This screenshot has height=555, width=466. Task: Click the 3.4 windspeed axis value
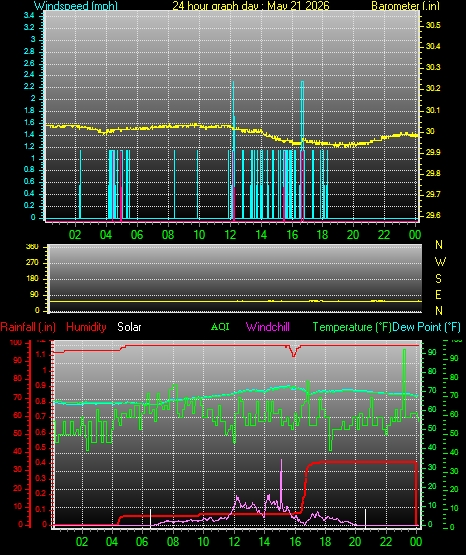click(x=29, y=15)
